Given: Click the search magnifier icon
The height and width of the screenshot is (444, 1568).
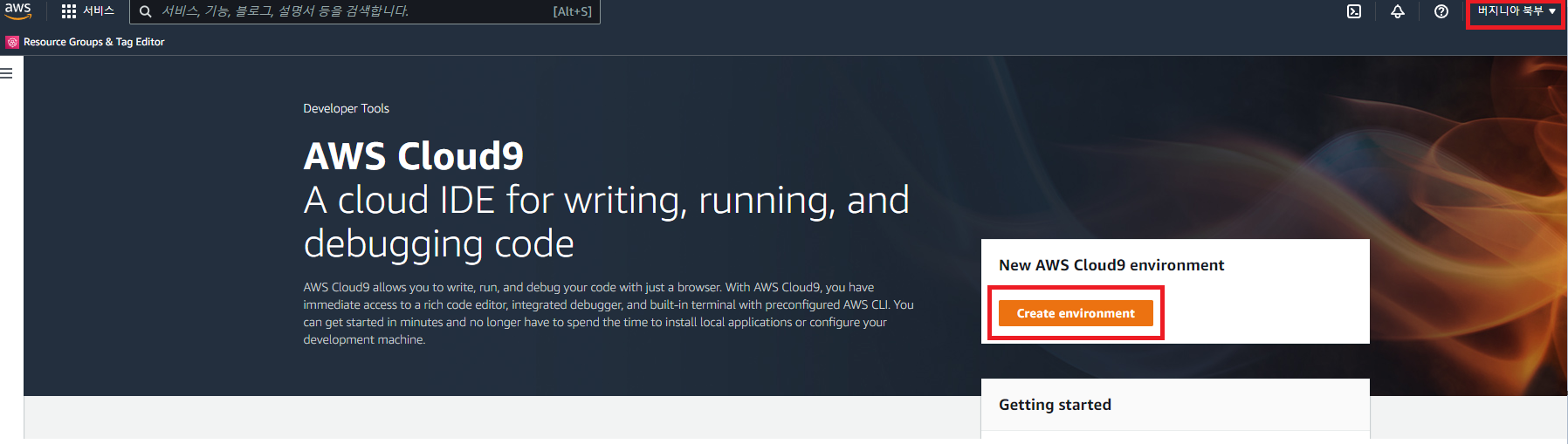Looking at the screenshot, I should [146, 11].
